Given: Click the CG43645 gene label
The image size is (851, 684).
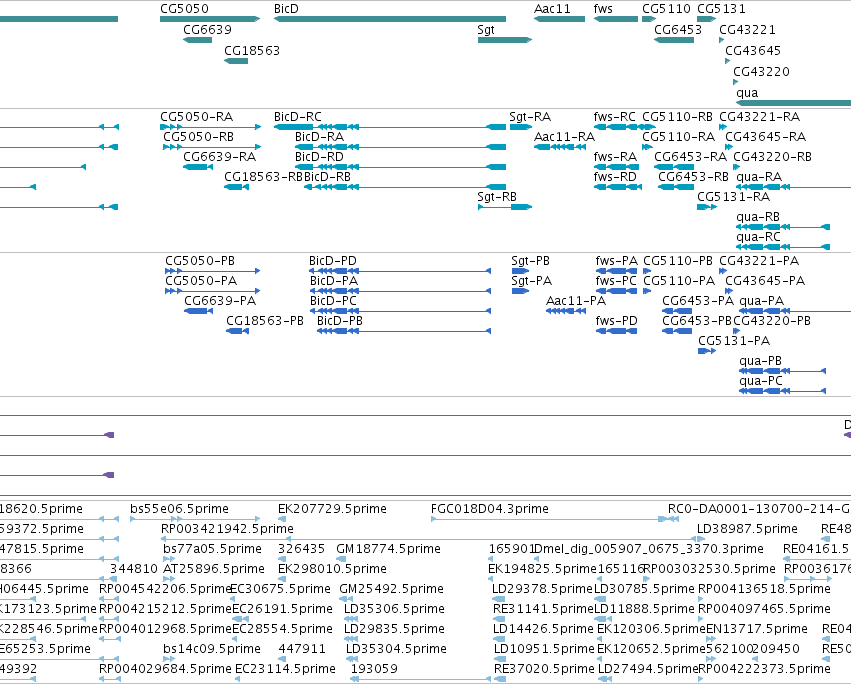Looking at the screenshot, I should pos(753,50).
